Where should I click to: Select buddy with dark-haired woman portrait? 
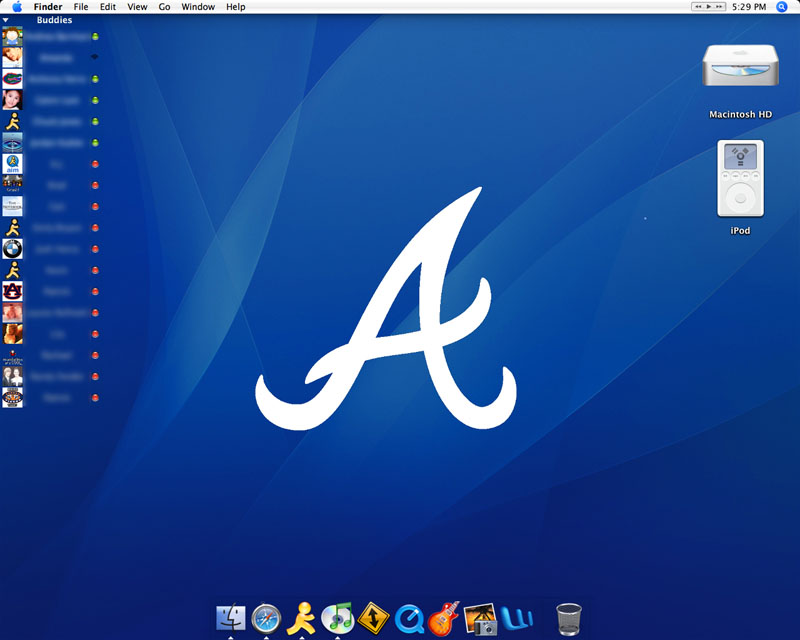50,101
